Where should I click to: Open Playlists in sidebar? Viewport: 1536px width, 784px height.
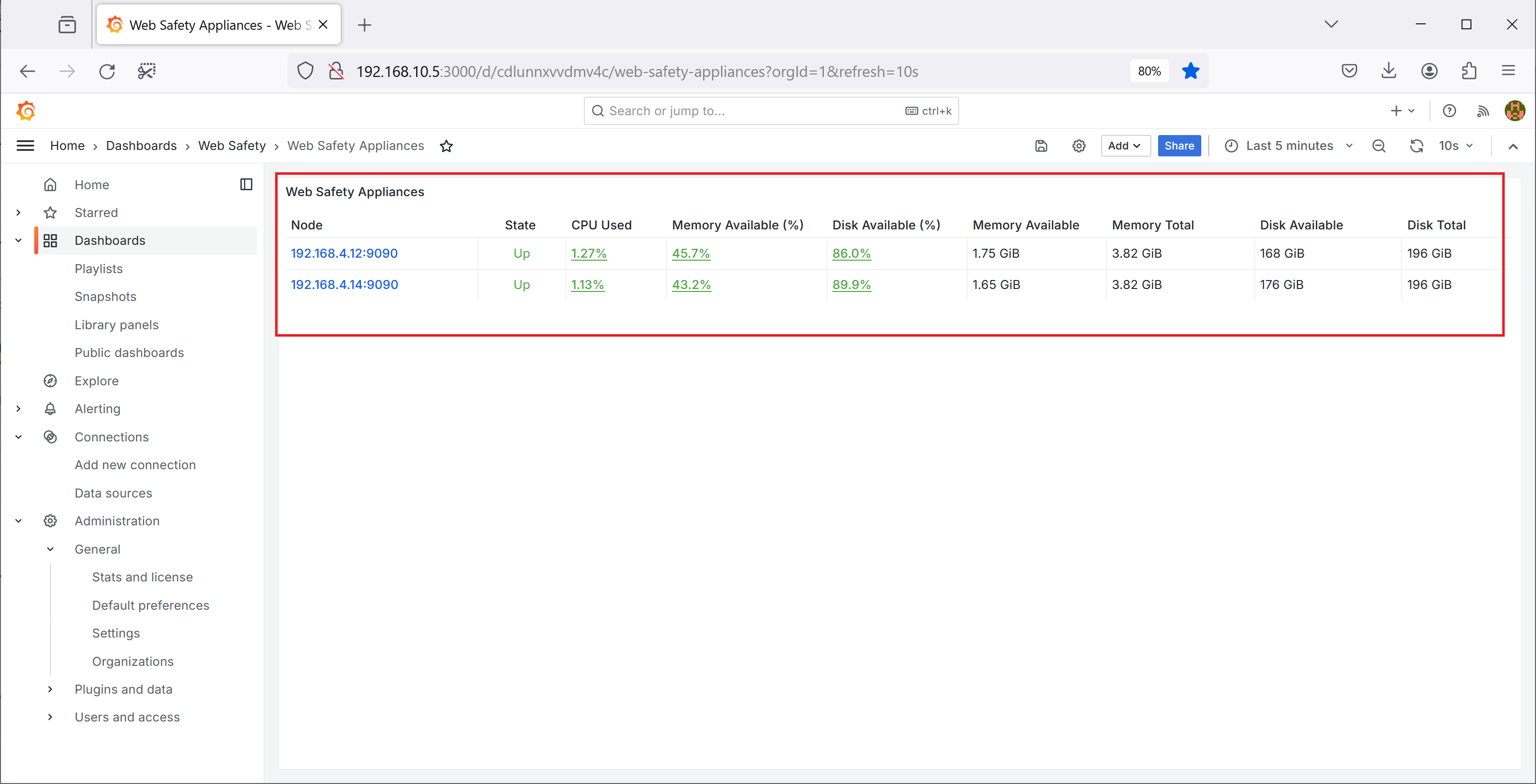coord(98,269)
